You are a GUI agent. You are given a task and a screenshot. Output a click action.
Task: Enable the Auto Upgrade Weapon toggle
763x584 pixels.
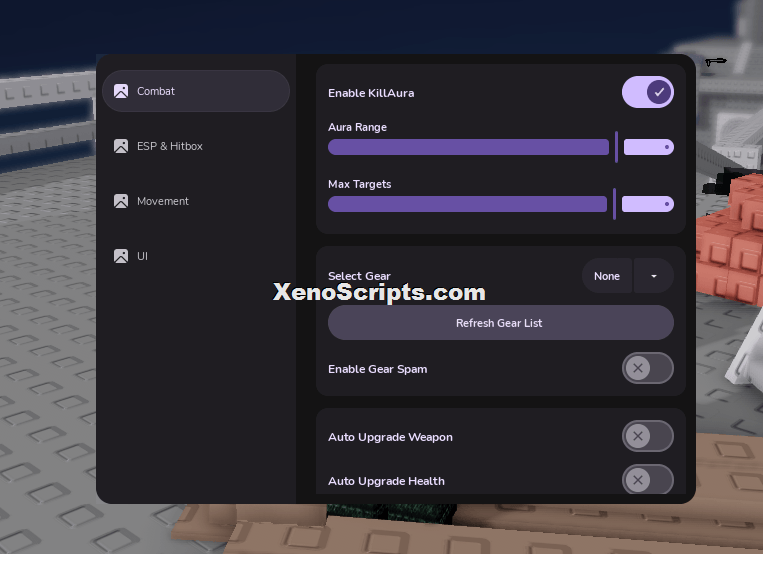point(648,436)
